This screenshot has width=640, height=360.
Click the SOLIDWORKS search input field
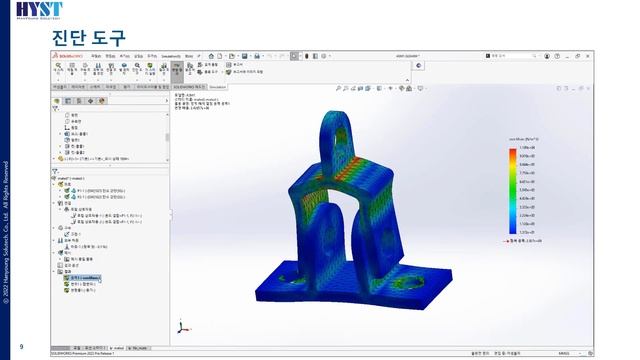511,56
